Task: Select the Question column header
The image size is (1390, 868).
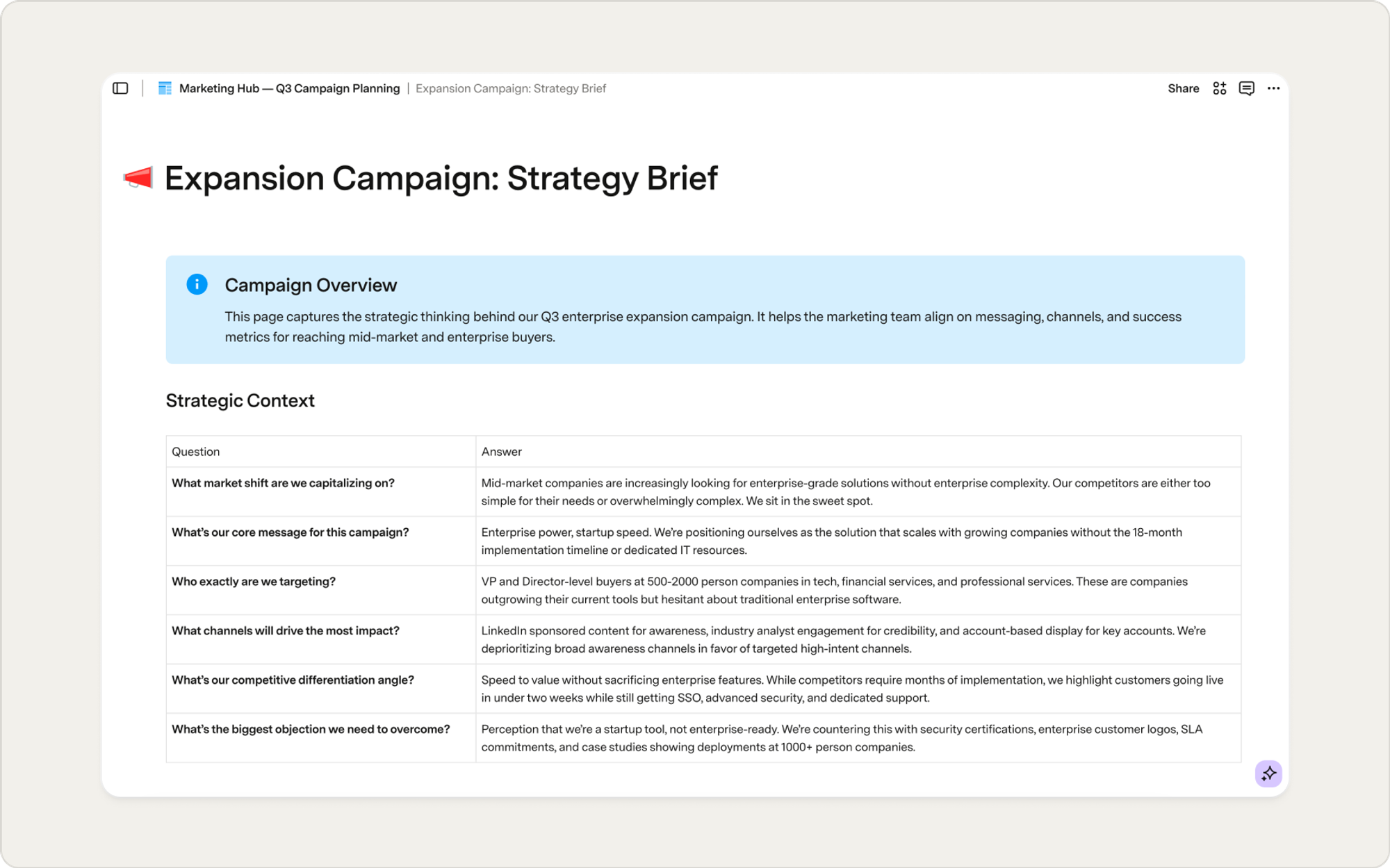Action: pyautogui.click(x=321, y=452)
